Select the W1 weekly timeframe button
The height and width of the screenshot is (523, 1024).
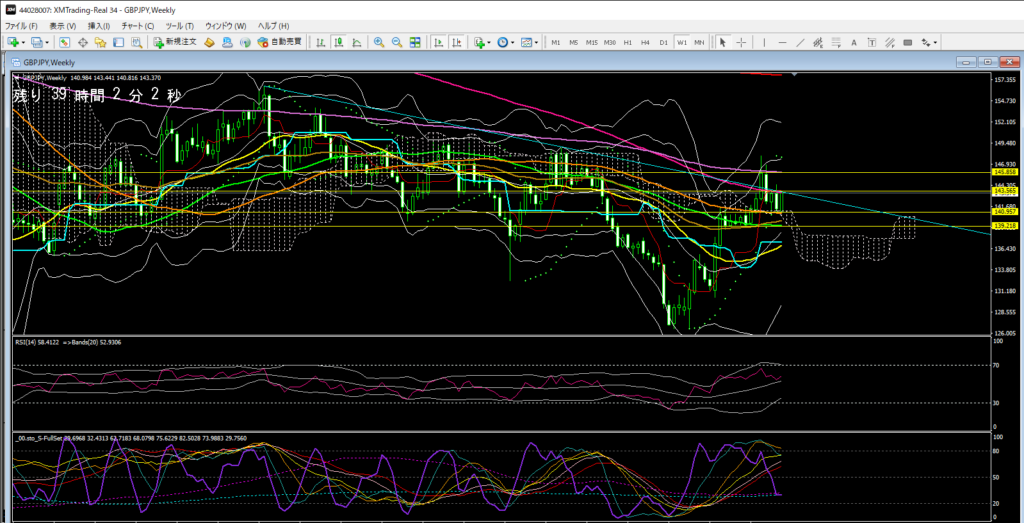click(682, 42)
